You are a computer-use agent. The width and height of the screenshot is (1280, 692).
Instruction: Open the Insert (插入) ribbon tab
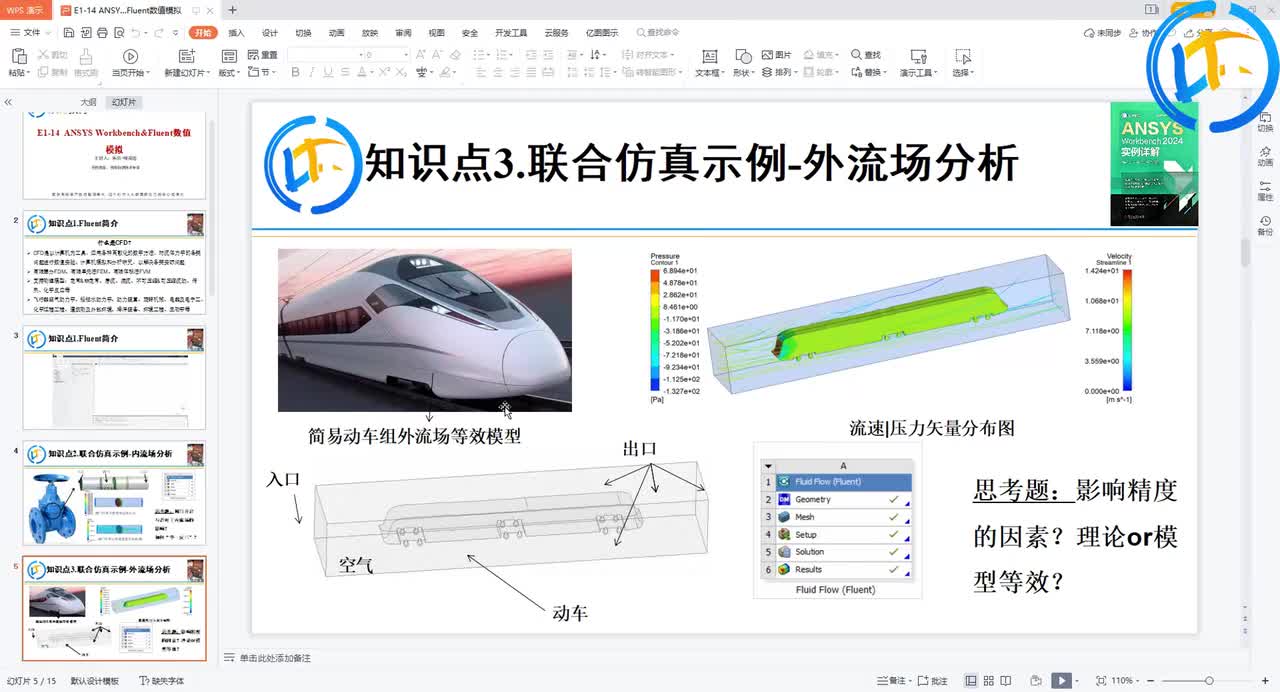pos(236,33)
